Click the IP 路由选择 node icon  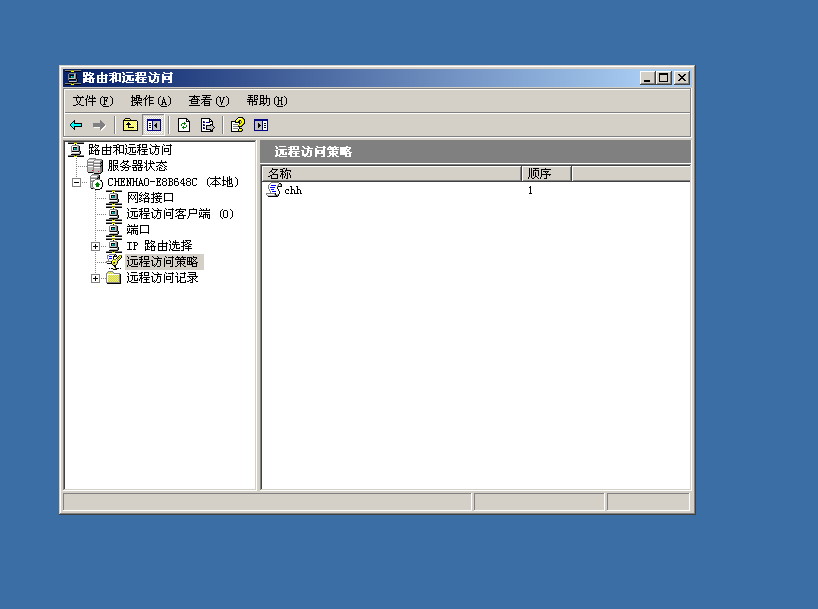click(114, 246)
